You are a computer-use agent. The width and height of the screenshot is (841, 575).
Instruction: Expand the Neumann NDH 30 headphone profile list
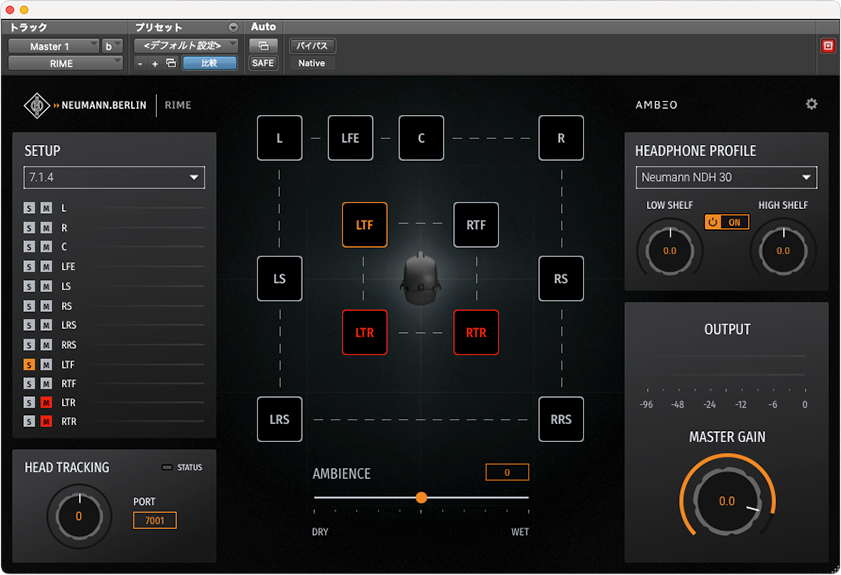pyautogui.click(x=726, y=178)
